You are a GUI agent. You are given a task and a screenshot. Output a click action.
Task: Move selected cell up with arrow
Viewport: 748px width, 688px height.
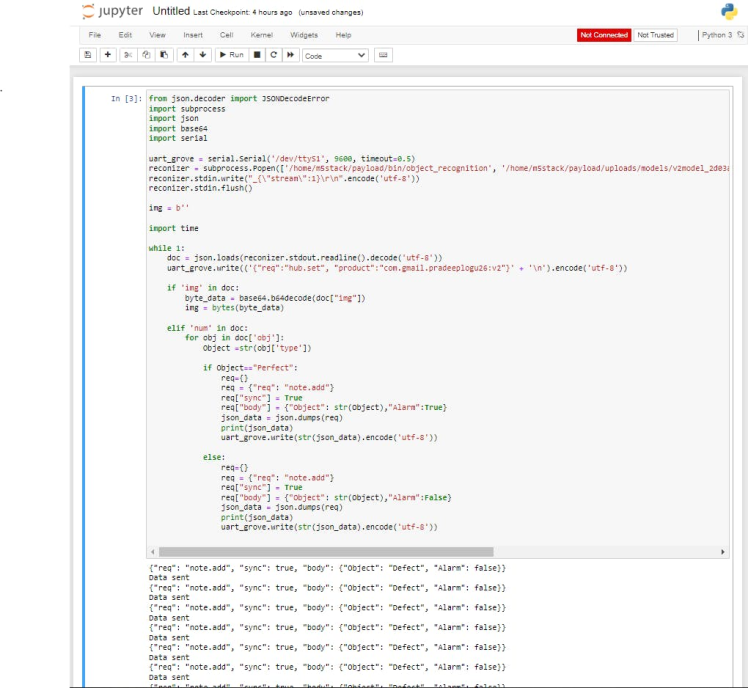pos(186,55)
